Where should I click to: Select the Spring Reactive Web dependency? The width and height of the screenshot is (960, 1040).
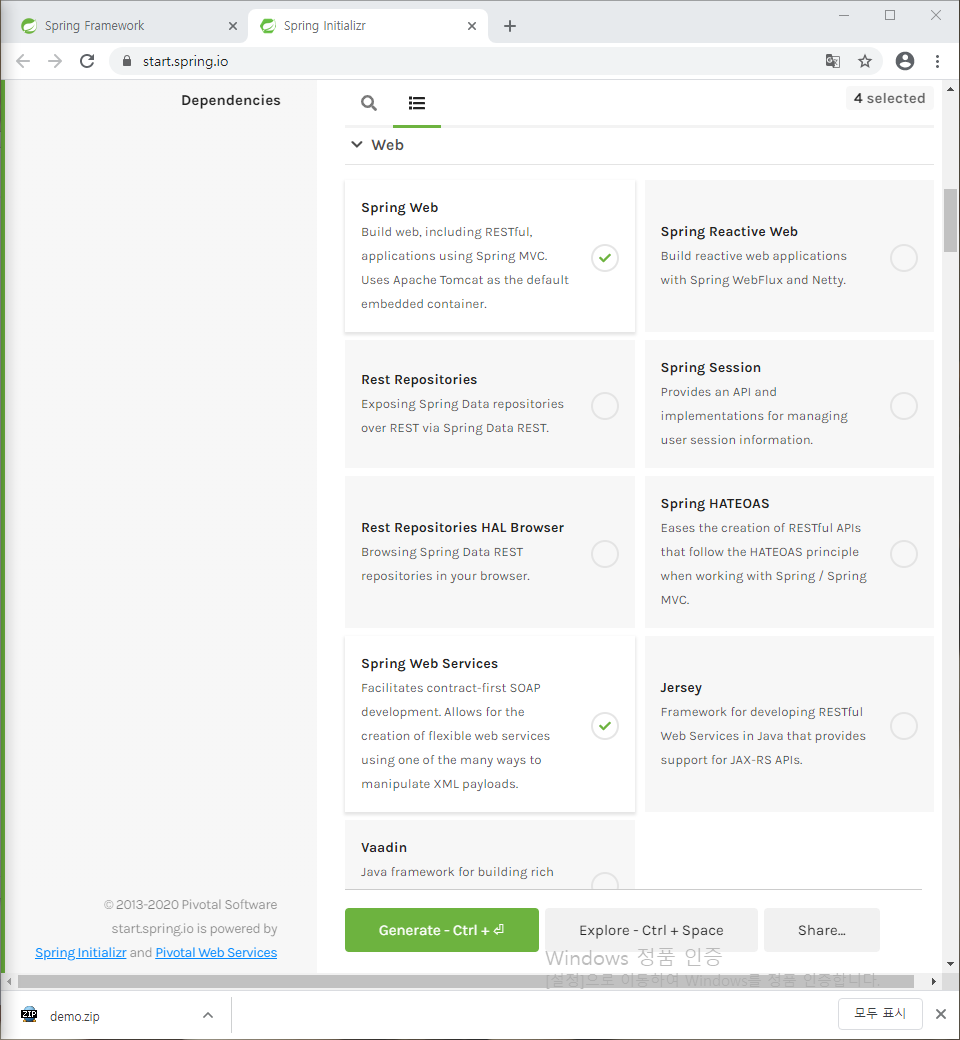pyautogui.click(x=904, y=257)
